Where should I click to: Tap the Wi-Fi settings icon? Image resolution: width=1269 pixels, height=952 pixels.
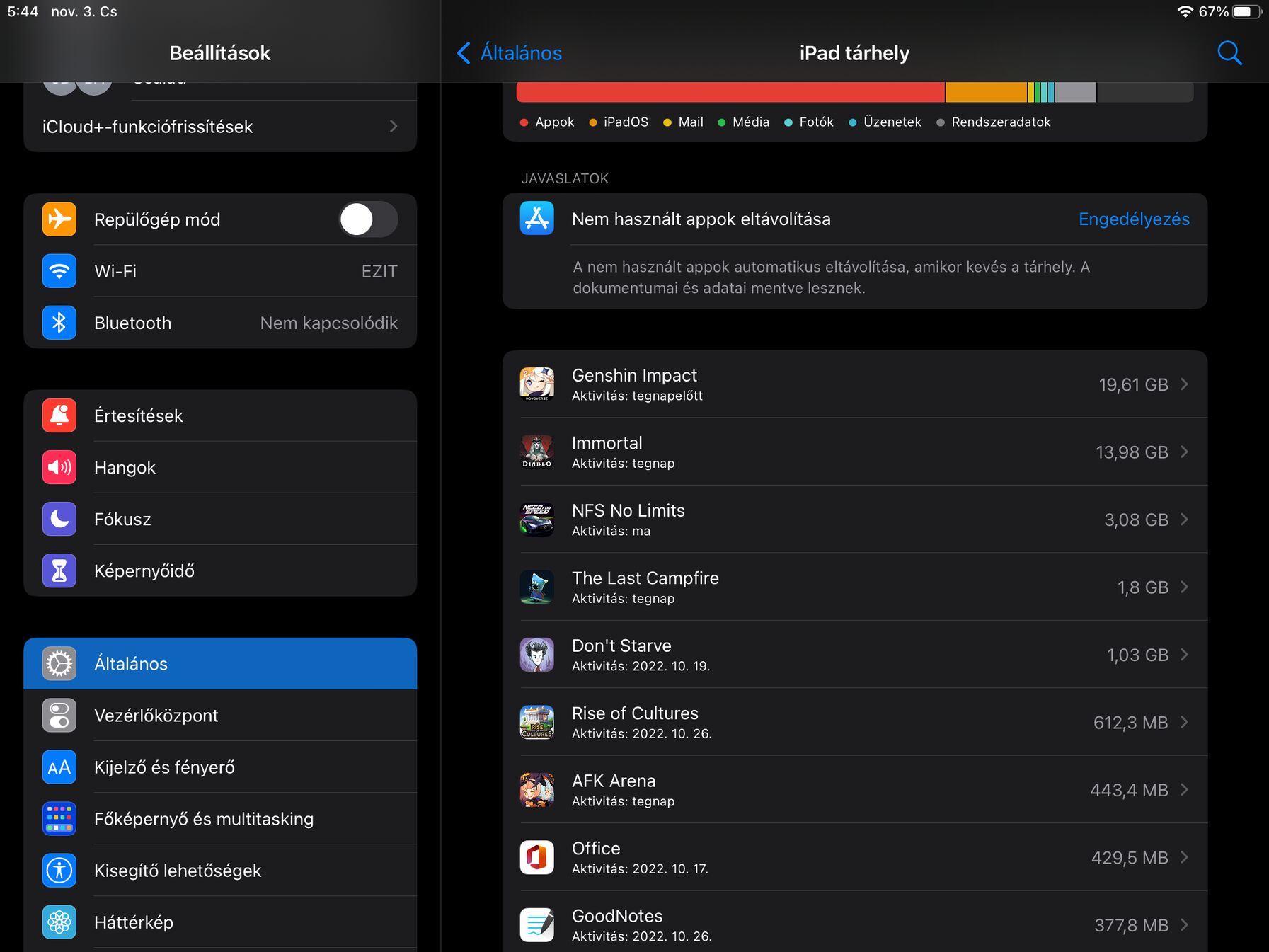pyautogui.click(x=59, y=271)
